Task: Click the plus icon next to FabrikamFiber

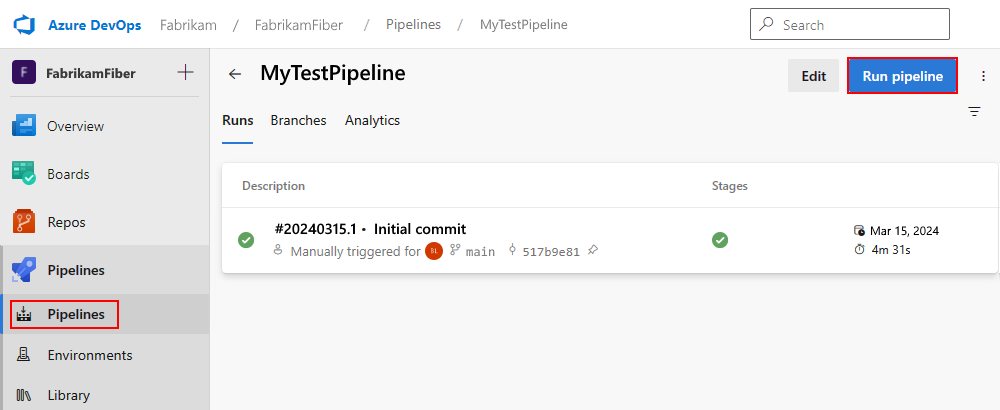Action: point(185,72)
